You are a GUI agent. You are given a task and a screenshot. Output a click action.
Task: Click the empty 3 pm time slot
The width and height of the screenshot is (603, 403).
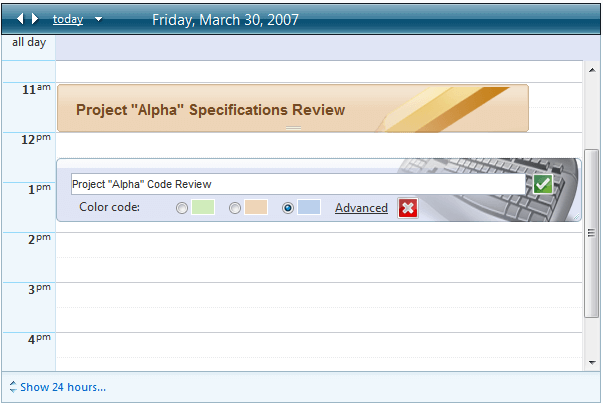point(318,295)
